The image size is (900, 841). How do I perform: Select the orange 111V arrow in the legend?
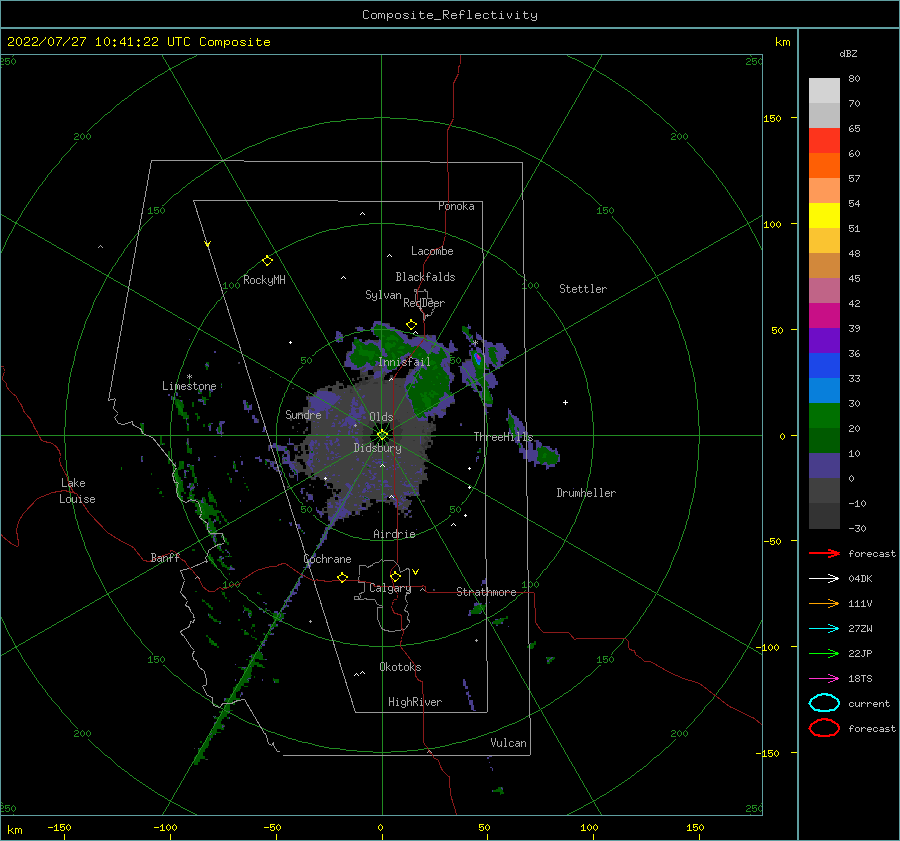(824, 603)
